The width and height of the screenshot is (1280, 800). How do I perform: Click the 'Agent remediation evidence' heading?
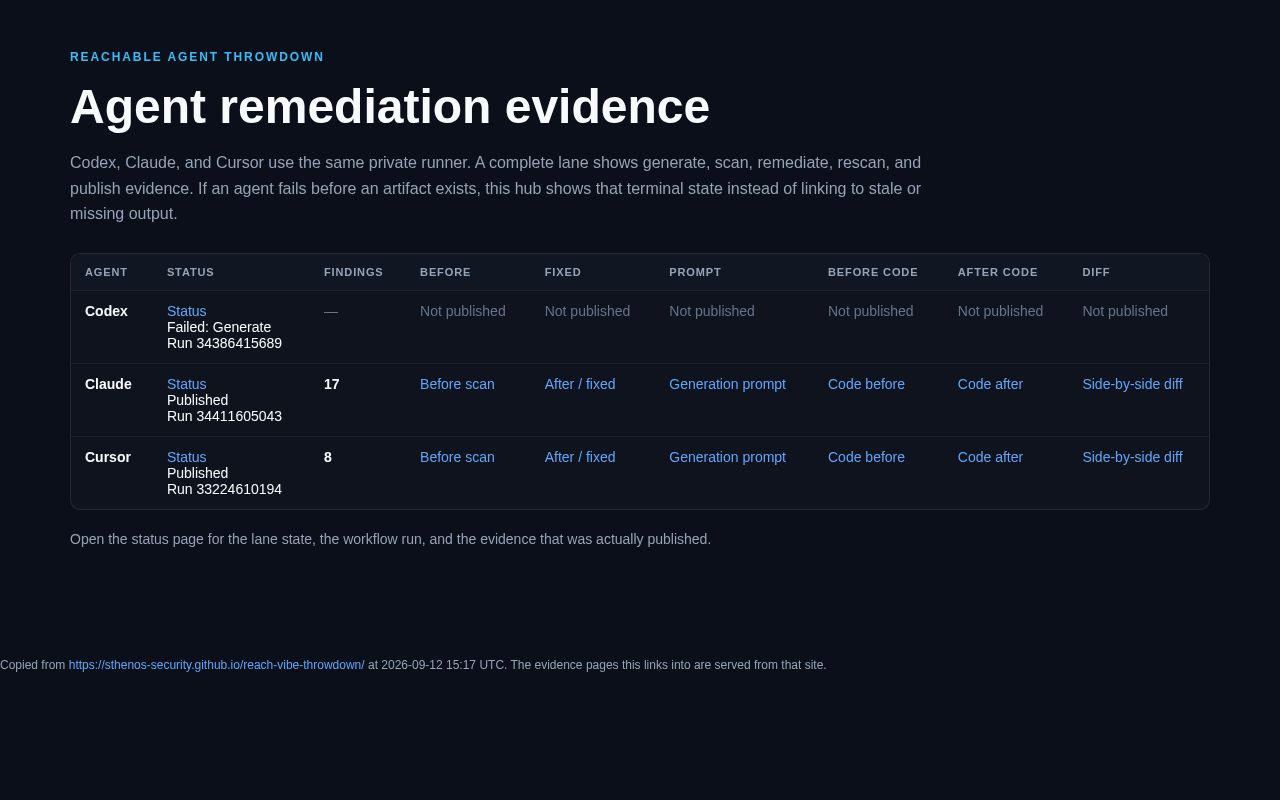click(x=390, y=107)
